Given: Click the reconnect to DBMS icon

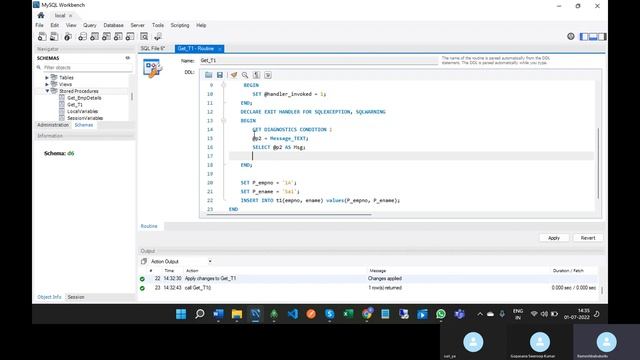Looking at the screenshot, I should tap(158, 37).
